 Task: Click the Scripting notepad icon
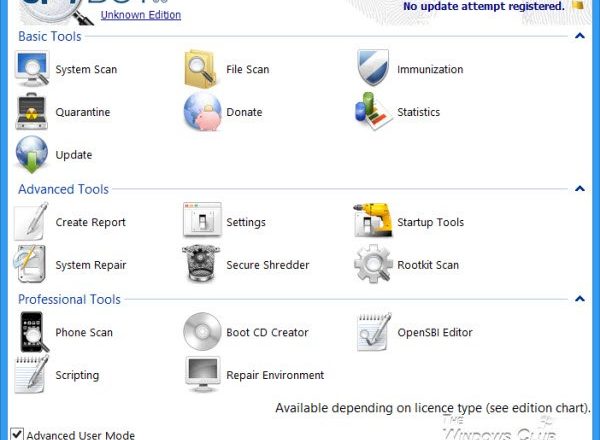click(x=32, y=374)
